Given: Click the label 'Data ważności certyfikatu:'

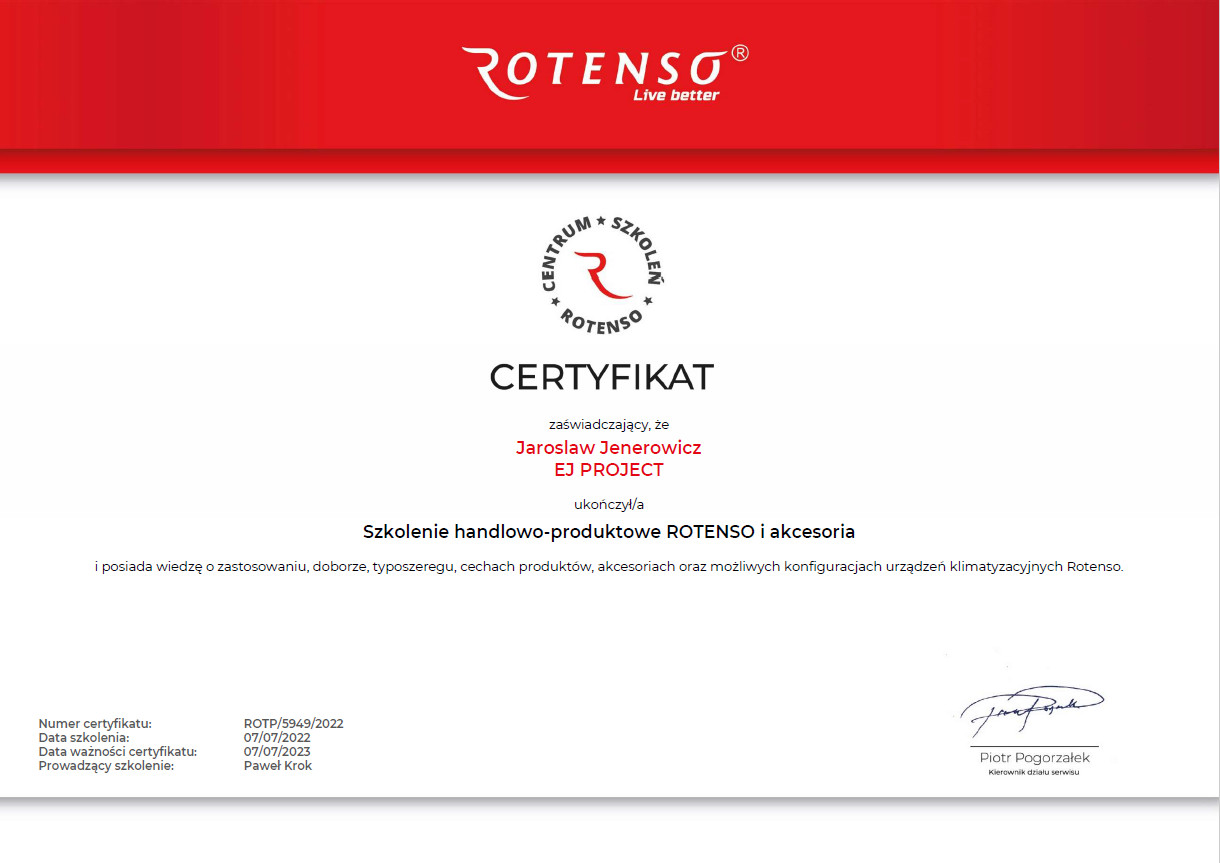Looking at the screenshot, I should pos(117,751).
